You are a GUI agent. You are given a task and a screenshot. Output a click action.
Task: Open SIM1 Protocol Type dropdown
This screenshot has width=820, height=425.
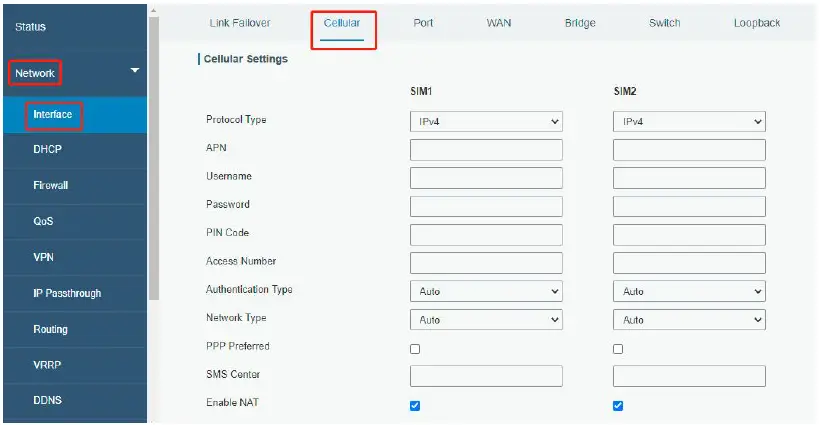[x=486, y=122]
